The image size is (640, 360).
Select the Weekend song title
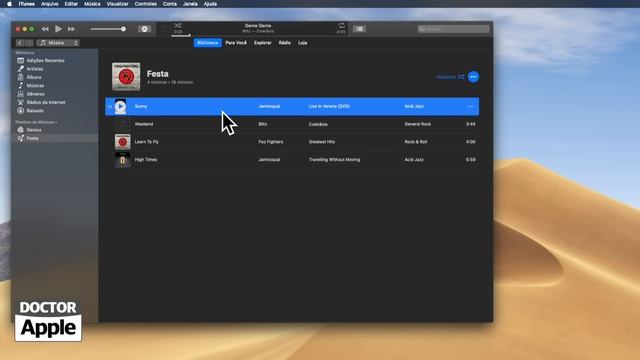(144, 124)
